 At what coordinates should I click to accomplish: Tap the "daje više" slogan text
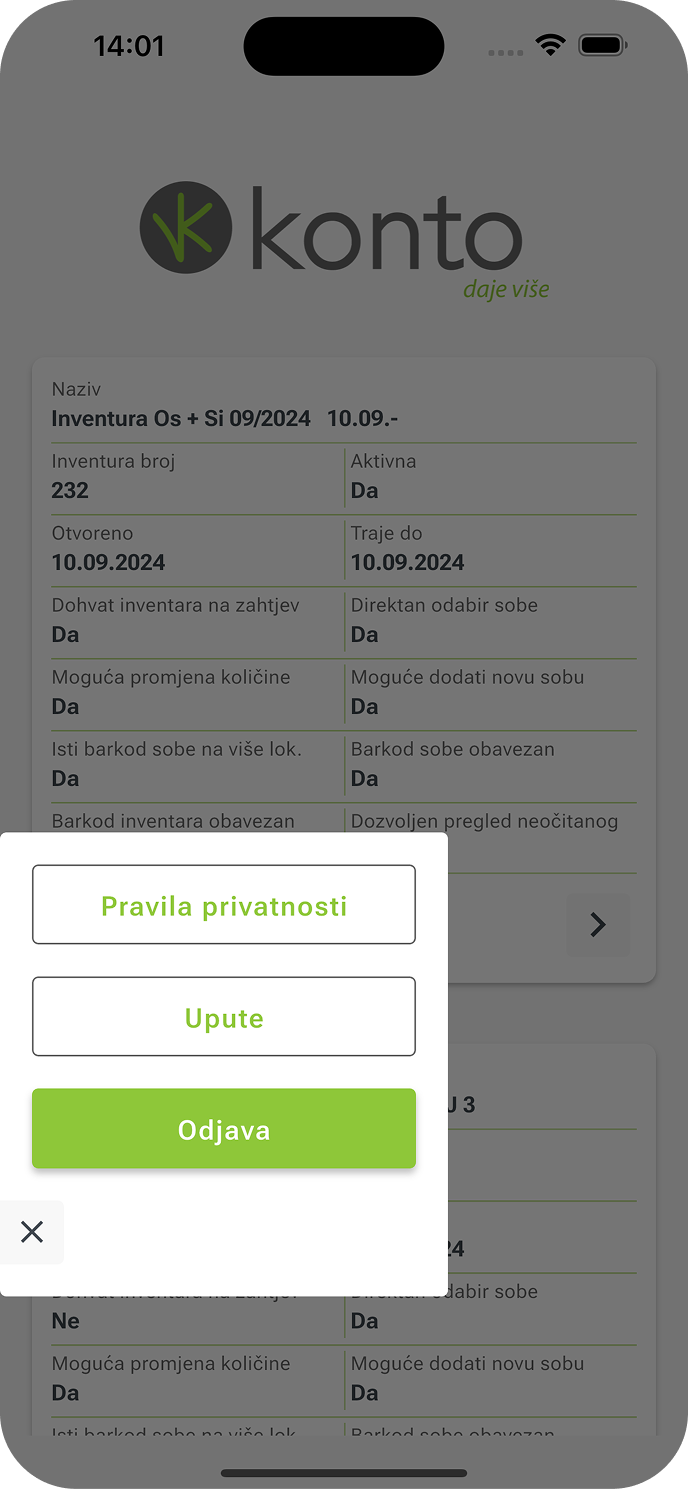pyautogui.click(x=506, y=289)
